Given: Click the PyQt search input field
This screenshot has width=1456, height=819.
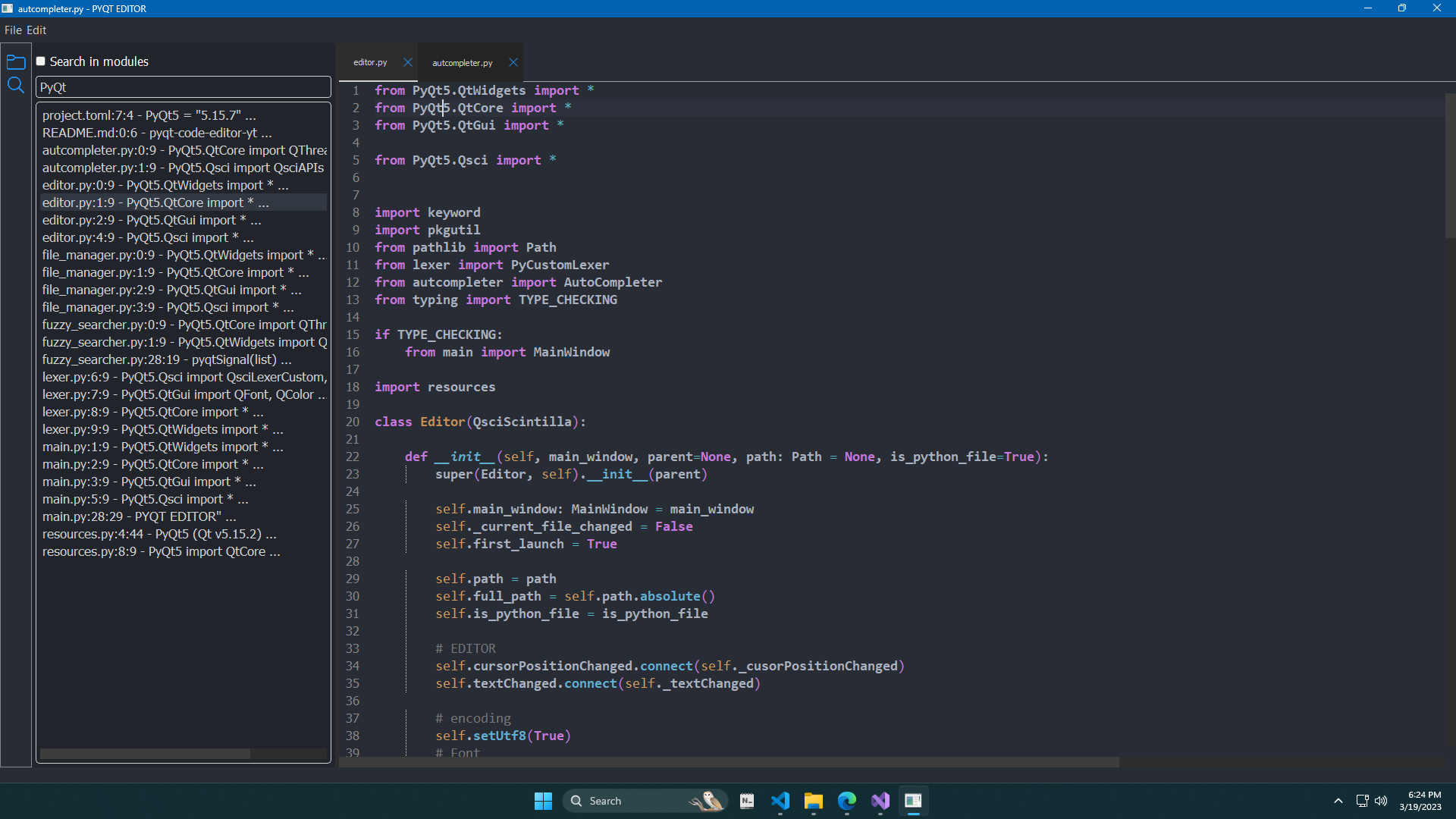Looking at the screenshot, I should pyautogui.click(x=184, y=87).
